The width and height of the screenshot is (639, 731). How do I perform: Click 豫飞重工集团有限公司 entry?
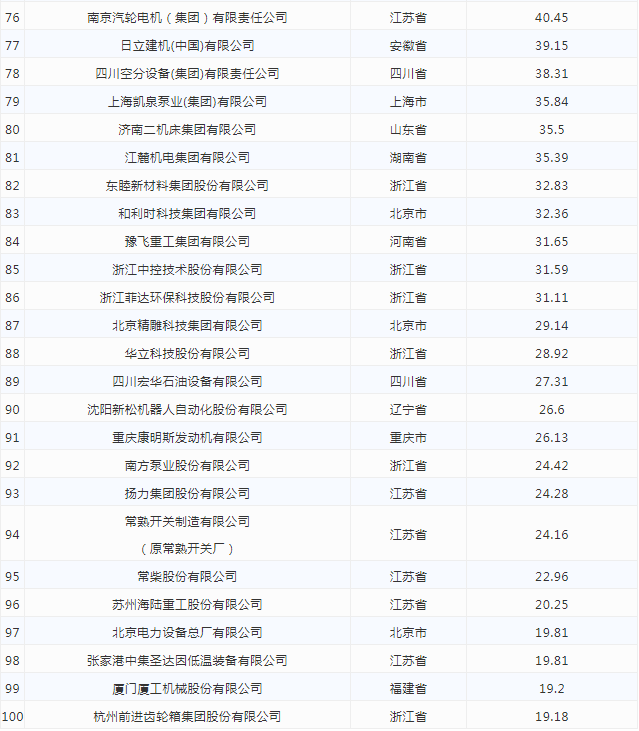[x=187, y=241]
